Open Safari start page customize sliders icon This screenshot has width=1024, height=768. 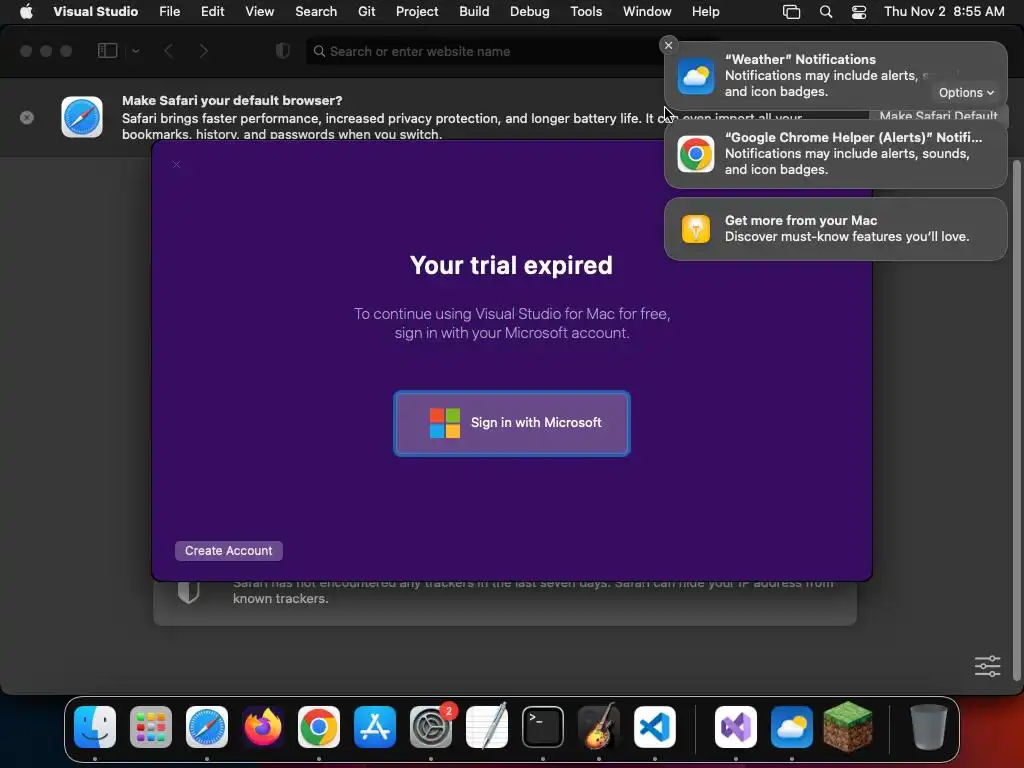click(987, 666)
